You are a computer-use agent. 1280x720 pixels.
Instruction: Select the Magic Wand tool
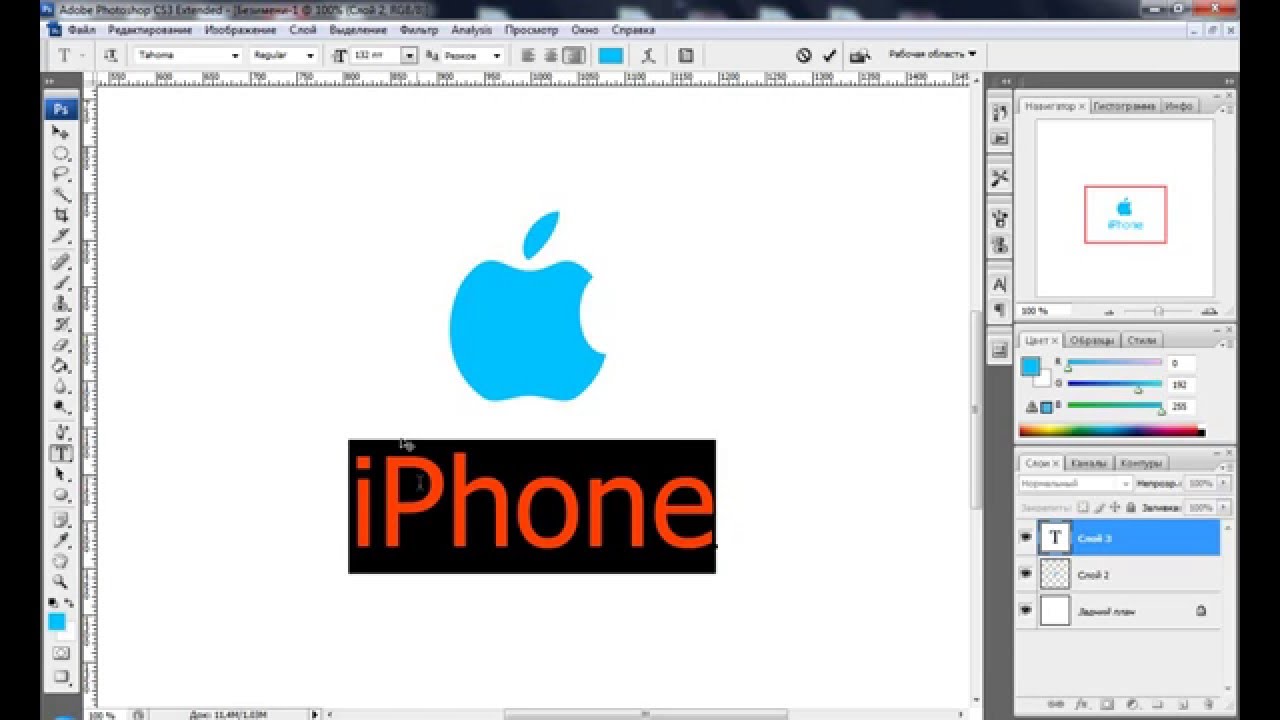click(x=61, y=195)
